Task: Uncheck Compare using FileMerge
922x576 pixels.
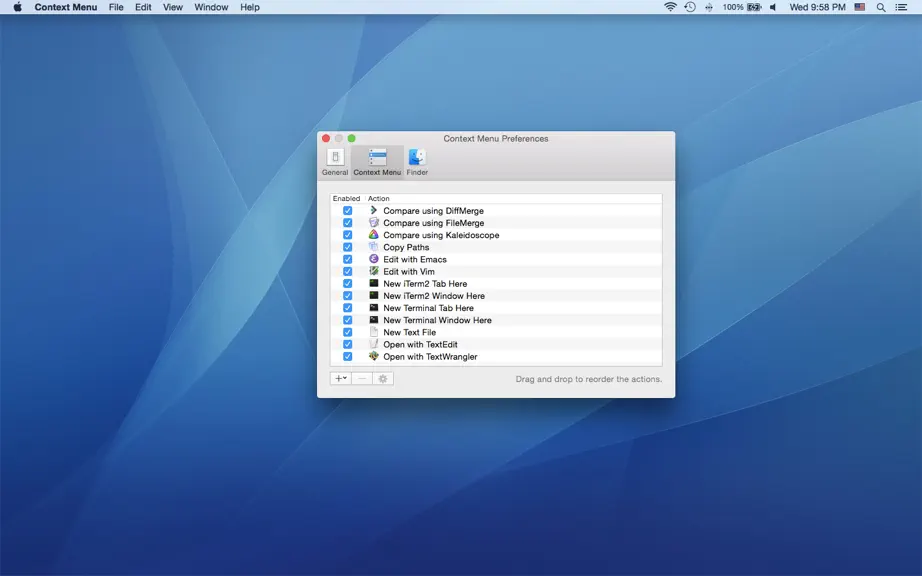Action: pyautogui.click(x=348, y=223)
